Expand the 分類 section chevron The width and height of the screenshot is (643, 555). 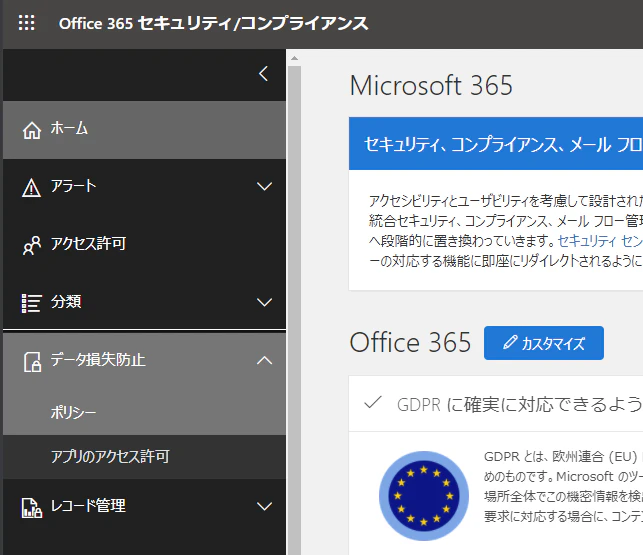click(264, 302)
